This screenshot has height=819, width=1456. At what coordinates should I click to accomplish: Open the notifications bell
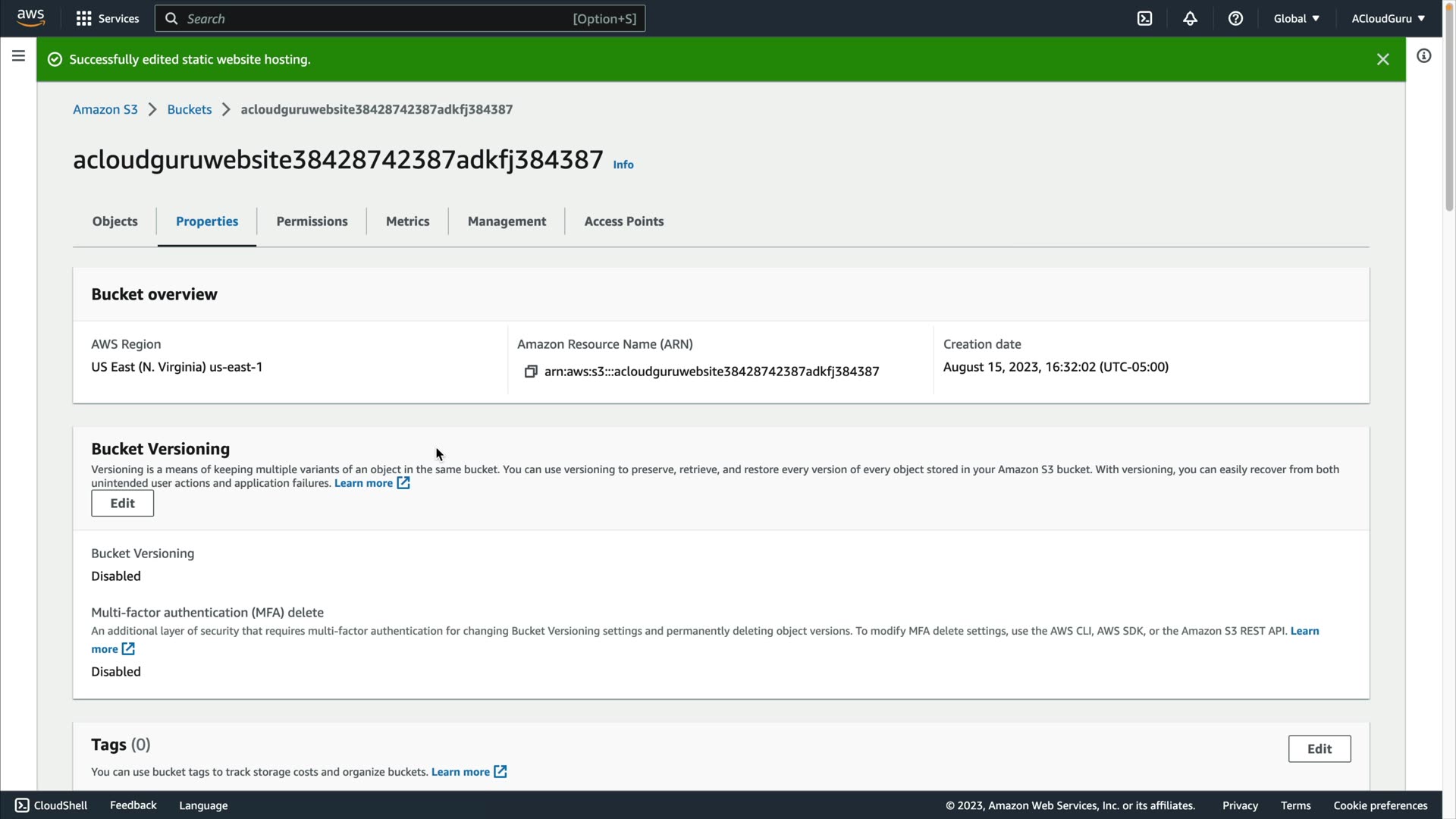1190,18
